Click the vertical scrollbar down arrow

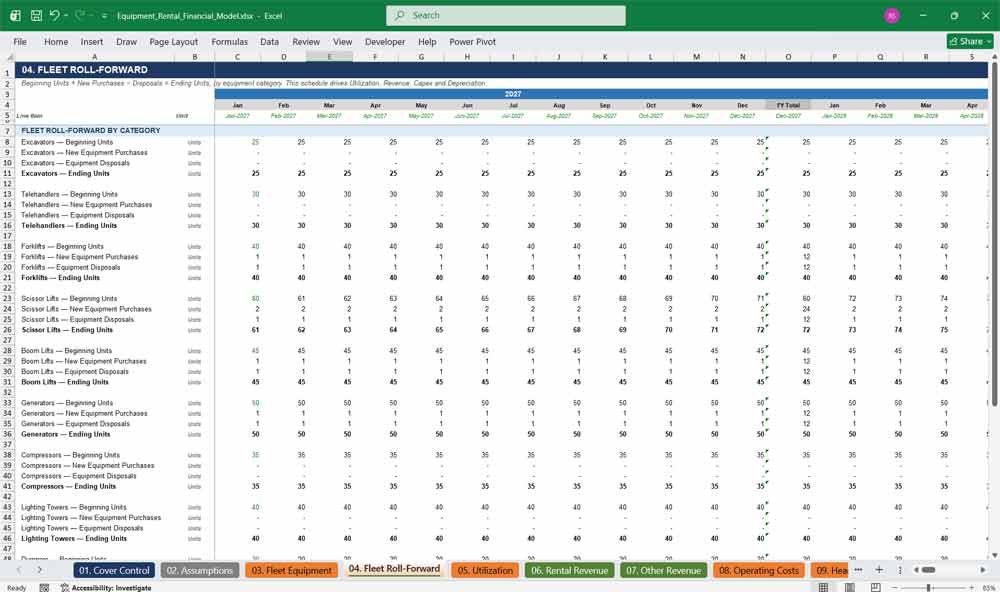point(994,556)
